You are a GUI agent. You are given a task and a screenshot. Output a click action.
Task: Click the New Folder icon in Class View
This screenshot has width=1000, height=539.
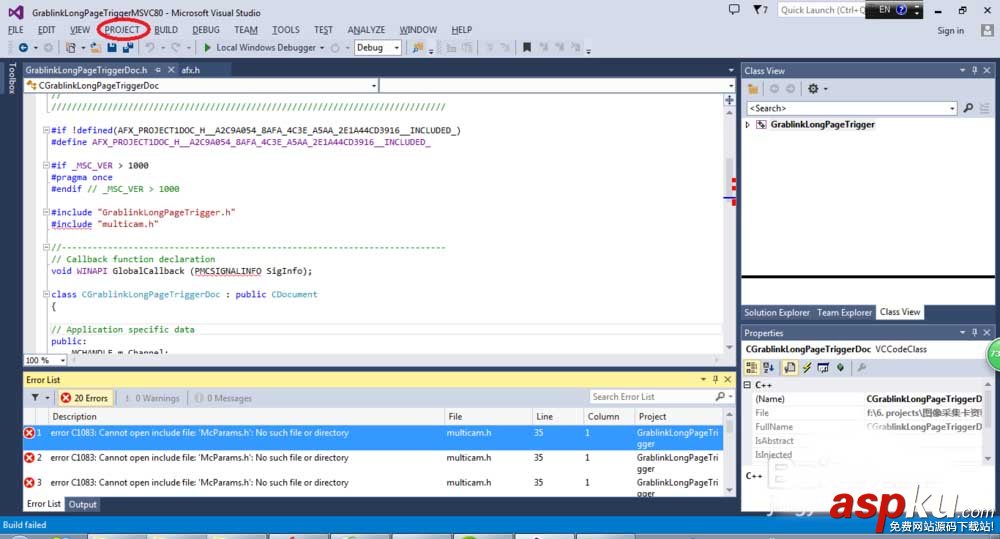[753, 89]
